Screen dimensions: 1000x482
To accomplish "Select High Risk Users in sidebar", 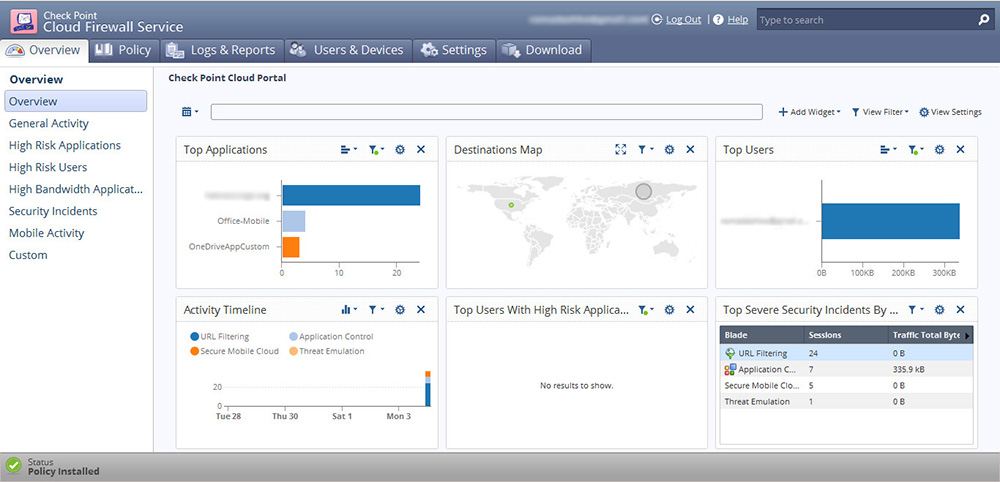I will point(48,167).
